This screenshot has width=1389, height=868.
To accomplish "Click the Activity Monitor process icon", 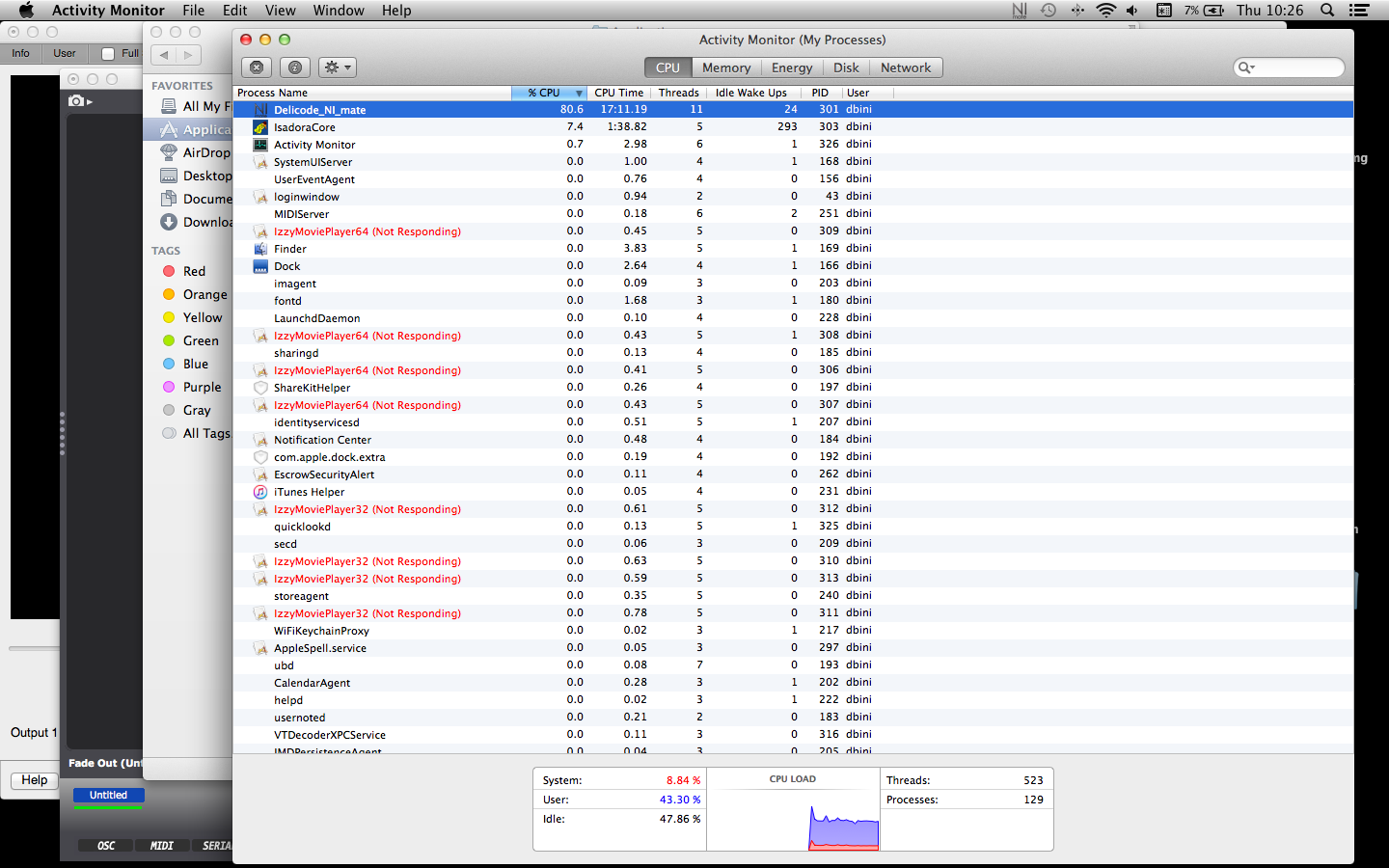I will coord(260,145).
